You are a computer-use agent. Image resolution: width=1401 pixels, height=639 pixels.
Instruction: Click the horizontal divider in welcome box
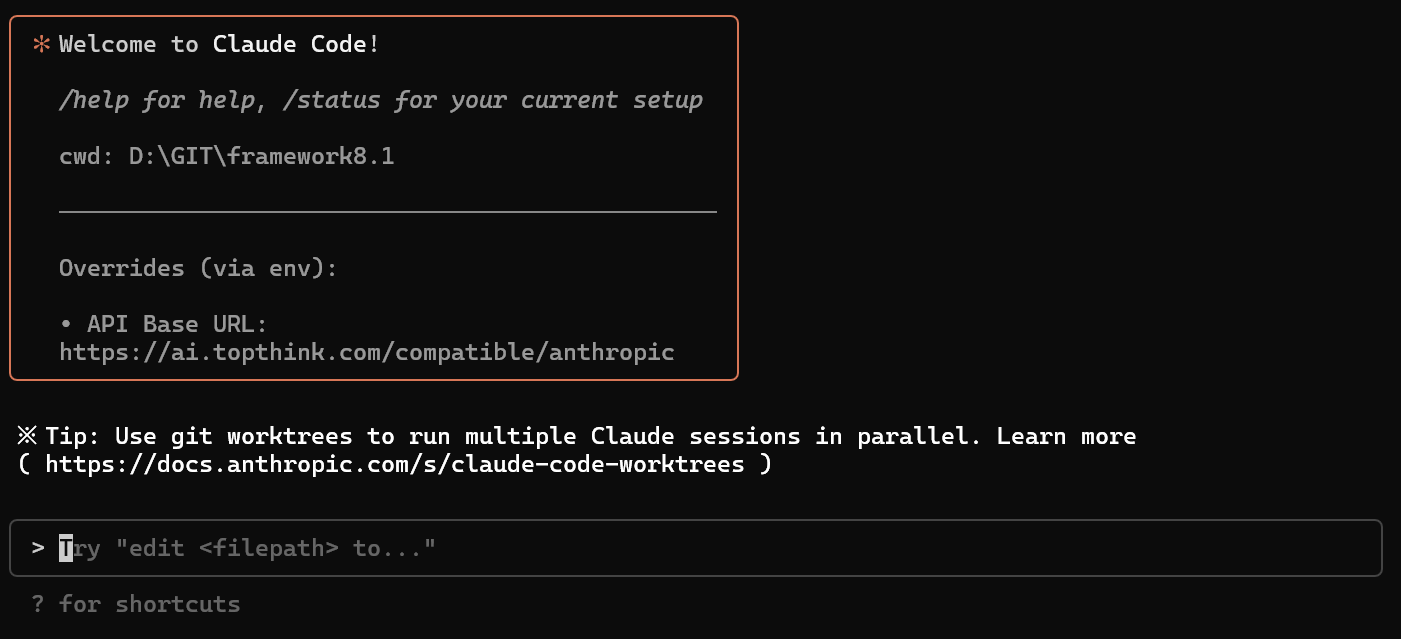tap(387, 212)
